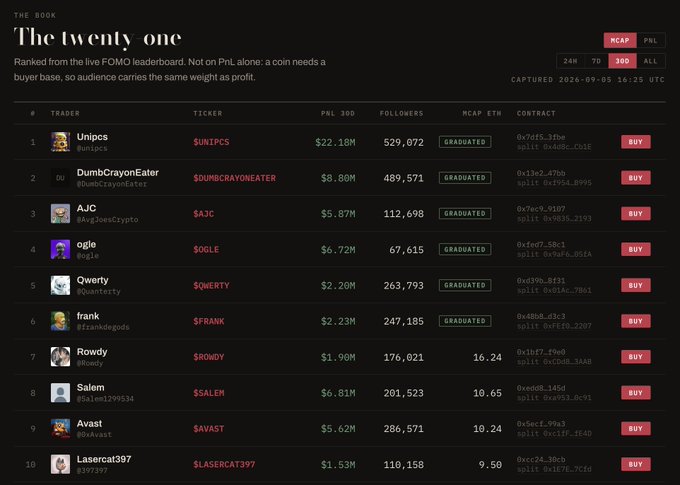Open the @AvgJoesCrypto handle
680x485 pixels.
(x=108, y=220)
